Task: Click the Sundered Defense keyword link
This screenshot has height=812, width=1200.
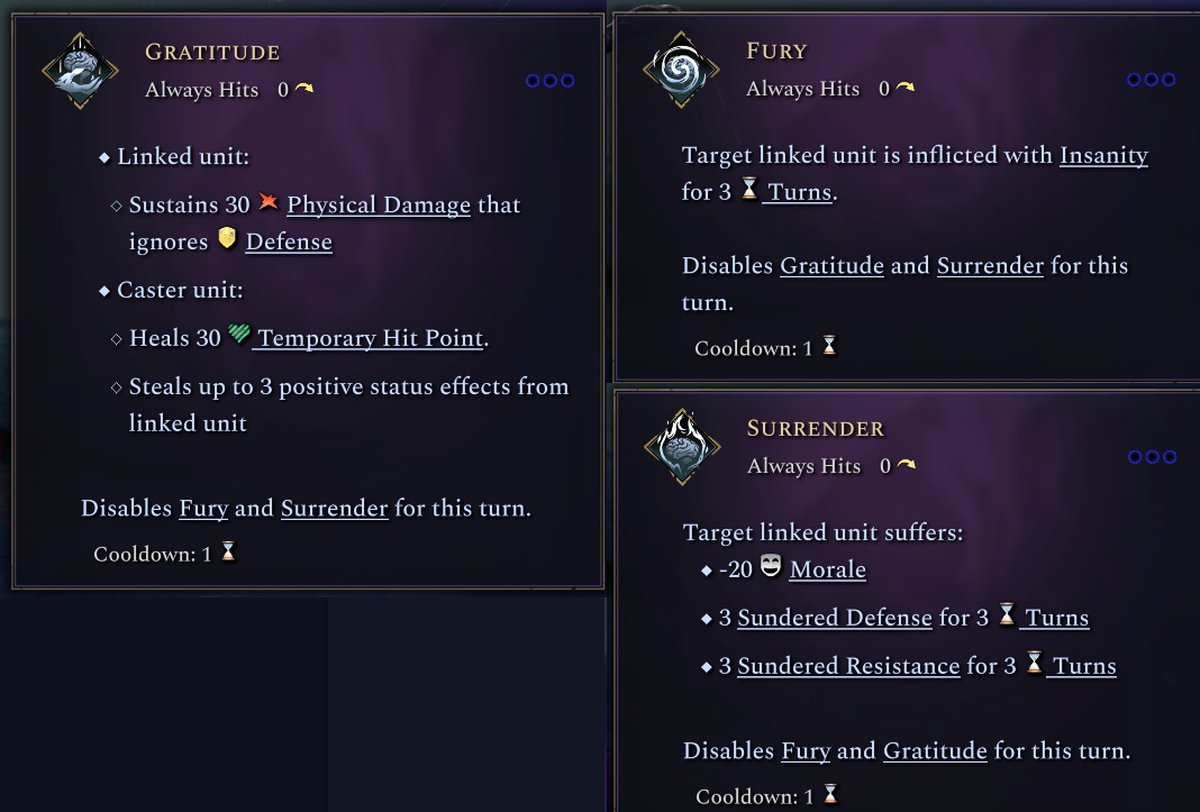Action: coord(834,618)
